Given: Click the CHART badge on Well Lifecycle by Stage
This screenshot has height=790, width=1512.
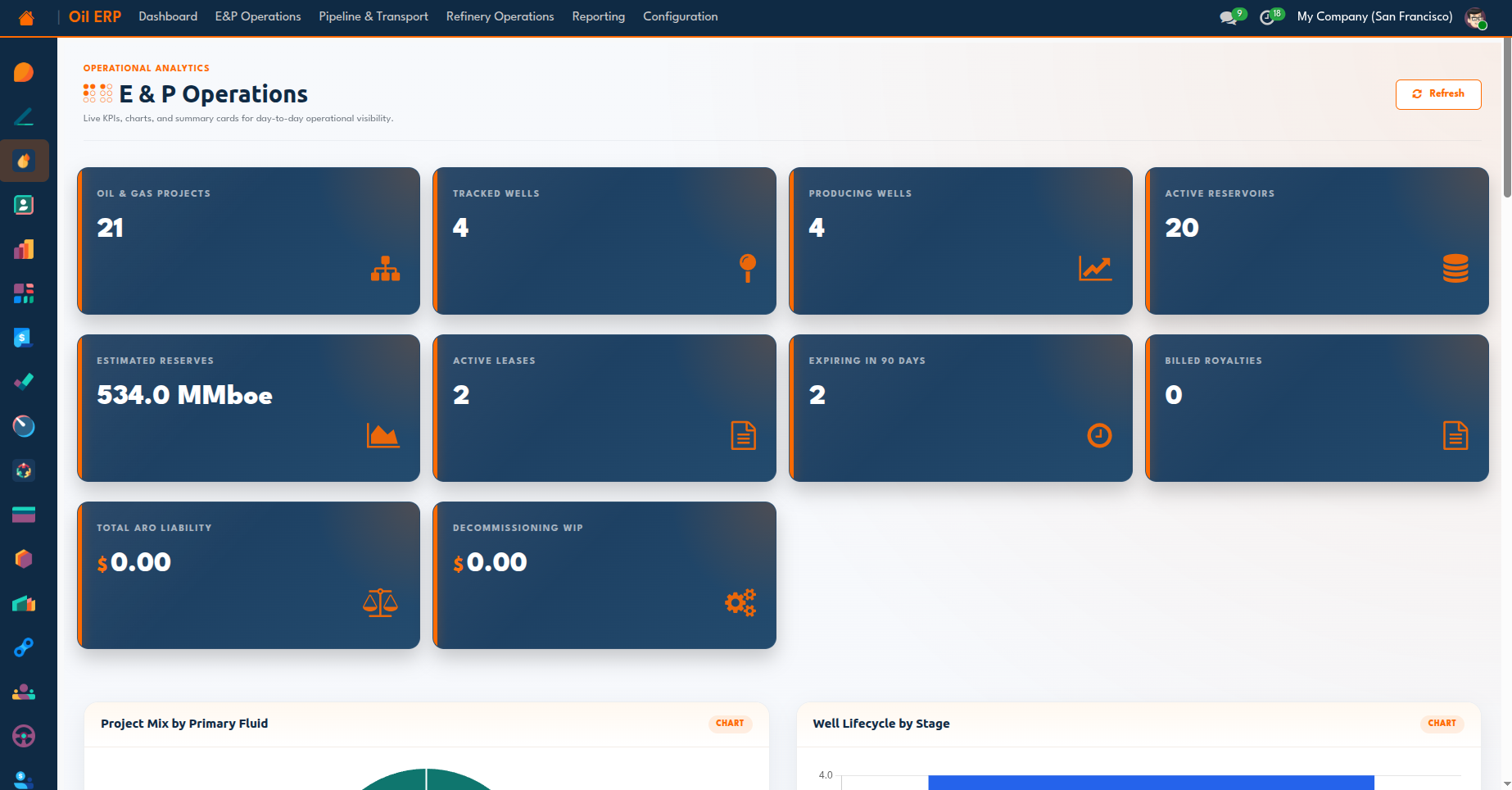Looking at the screenshot, I should [x=1442, y=724].
